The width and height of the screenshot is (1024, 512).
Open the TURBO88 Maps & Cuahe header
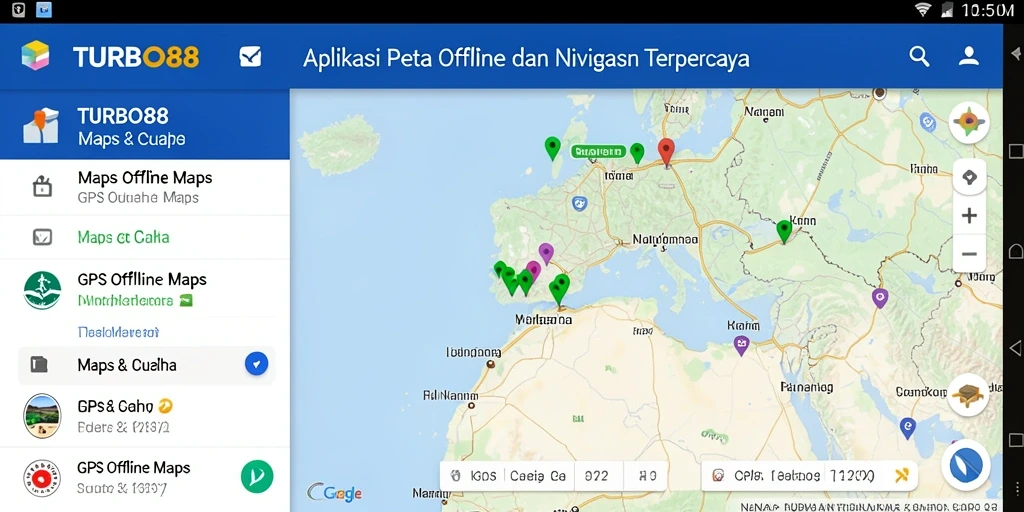145,124
